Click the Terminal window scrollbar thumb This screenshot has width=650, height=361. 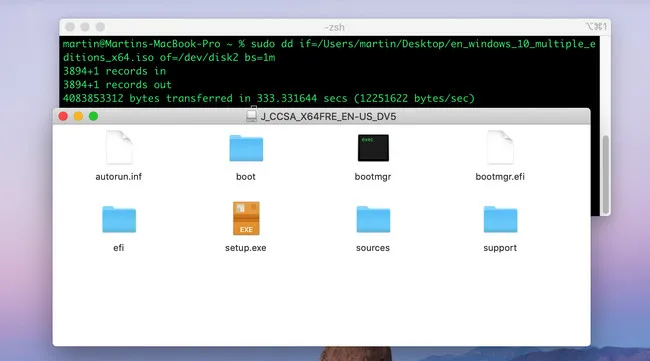click(x=606, y=174)
